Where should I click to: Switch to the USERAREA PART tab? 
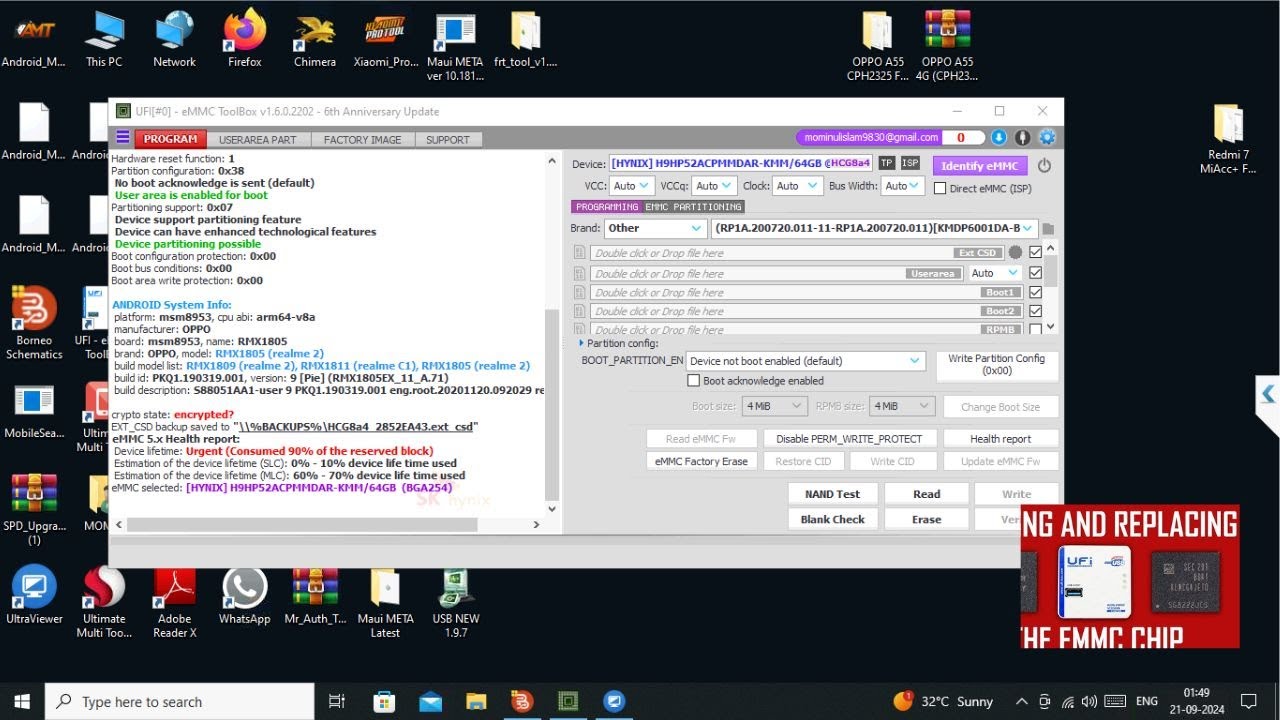[x=258, y=139]
